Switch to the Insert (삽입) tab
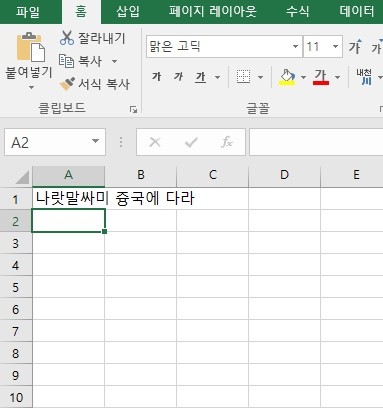This screenshot has height=408, width=383. 128,12
